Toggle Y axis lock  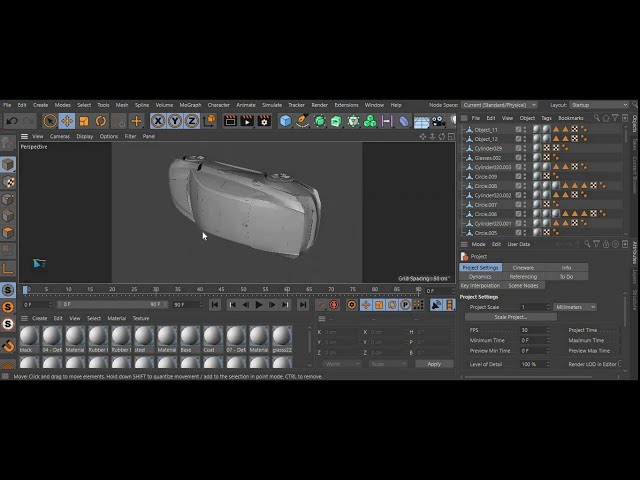click(175, 121)
